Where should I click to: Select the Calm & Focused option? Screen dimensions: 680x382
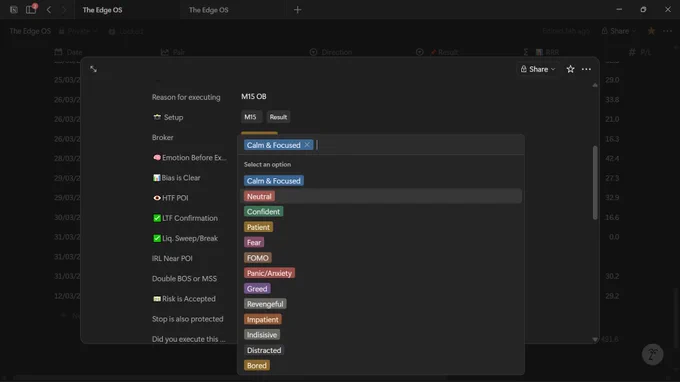pyautogui.click(x=274, y=181)
